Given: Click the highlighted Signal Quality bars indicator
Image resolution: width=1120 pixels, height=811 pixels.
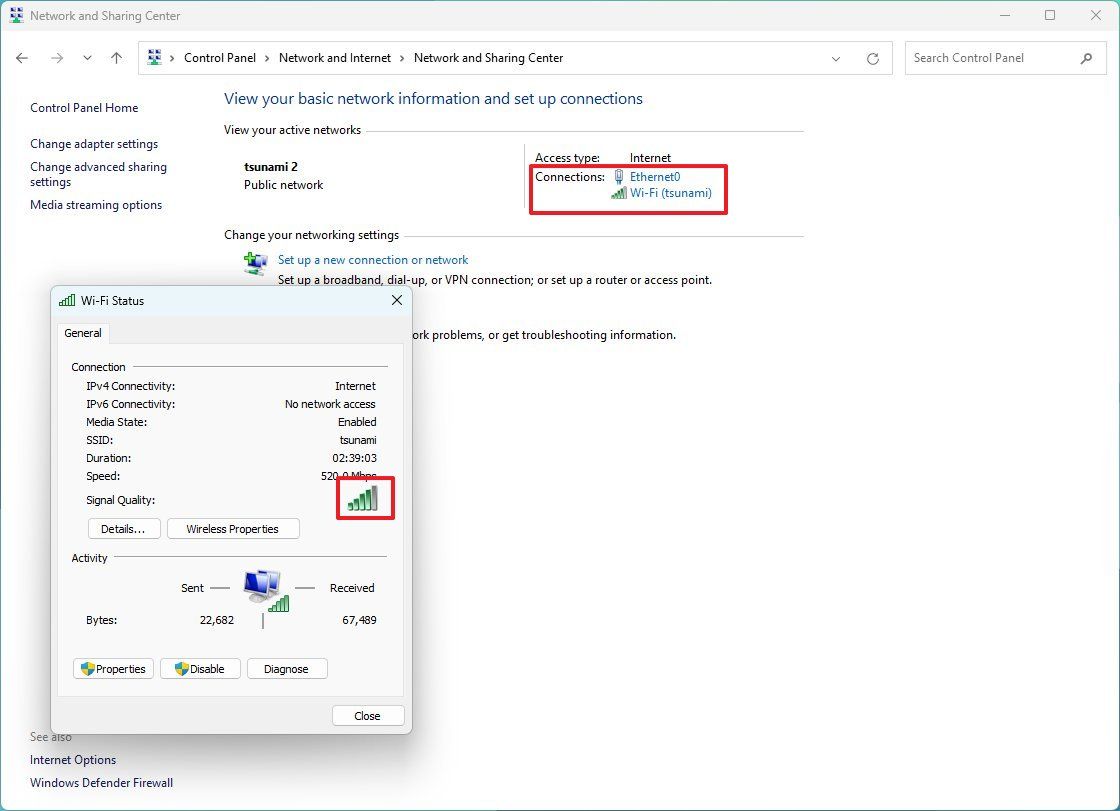Looking at the screenshot, I should (364, 497).
